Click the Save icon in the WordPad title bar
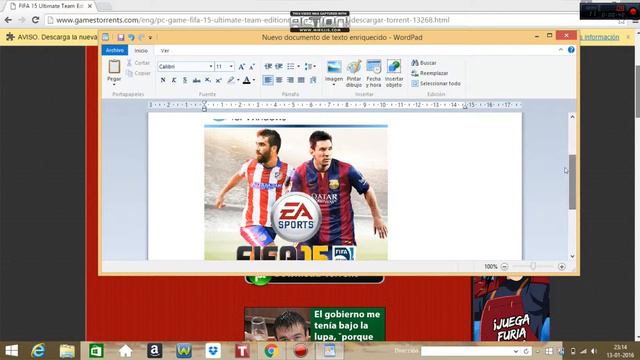 [121, 37]
